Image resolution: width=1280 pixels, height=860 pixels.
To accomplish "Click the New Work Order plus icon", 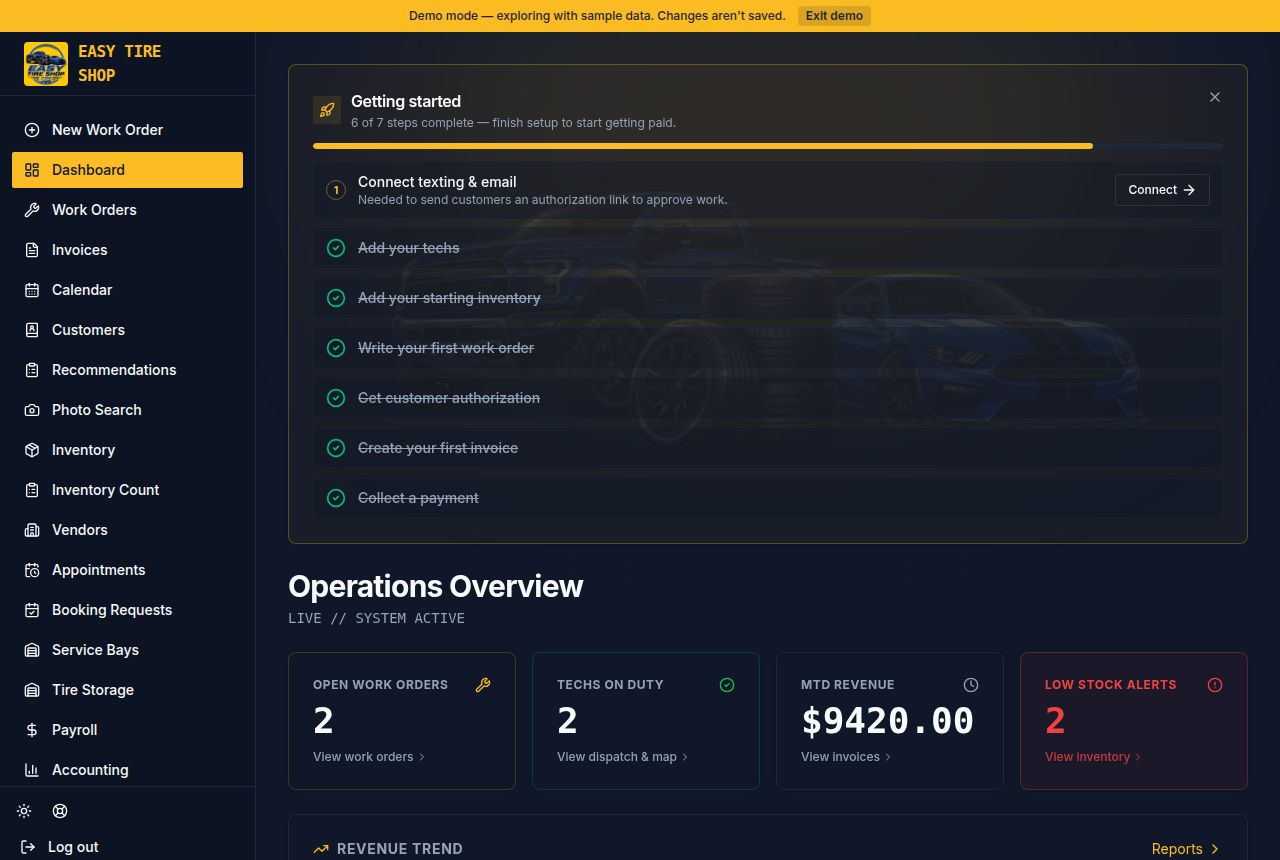I will tap(32, 130).
